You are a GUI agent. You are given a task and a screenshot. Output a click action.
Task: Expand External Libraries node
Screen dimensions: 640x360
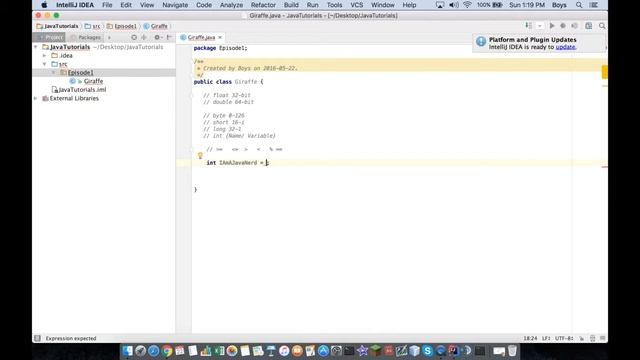36,98
